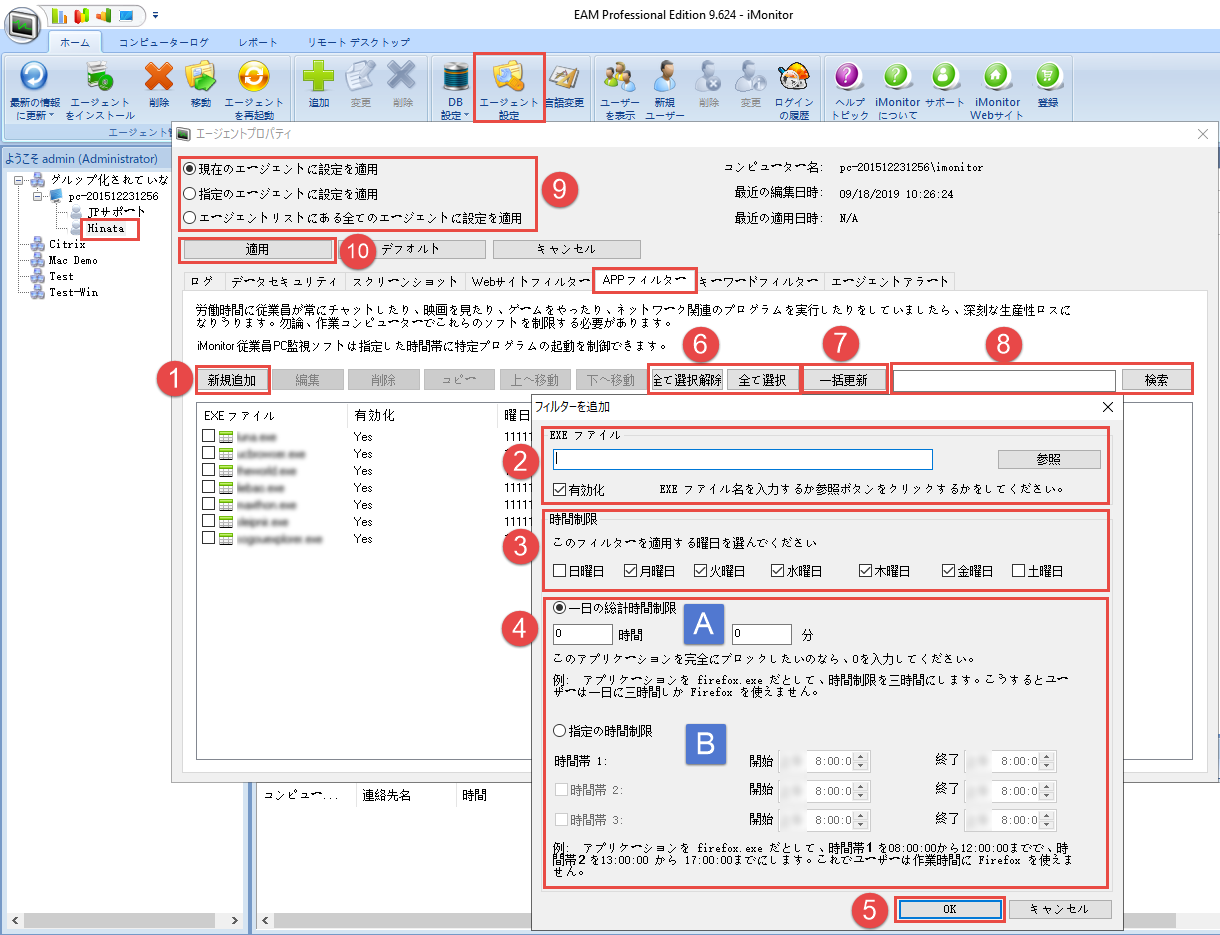Click the 適用 button
This screenshot has height=935, width=1220.
pos(257,249)
